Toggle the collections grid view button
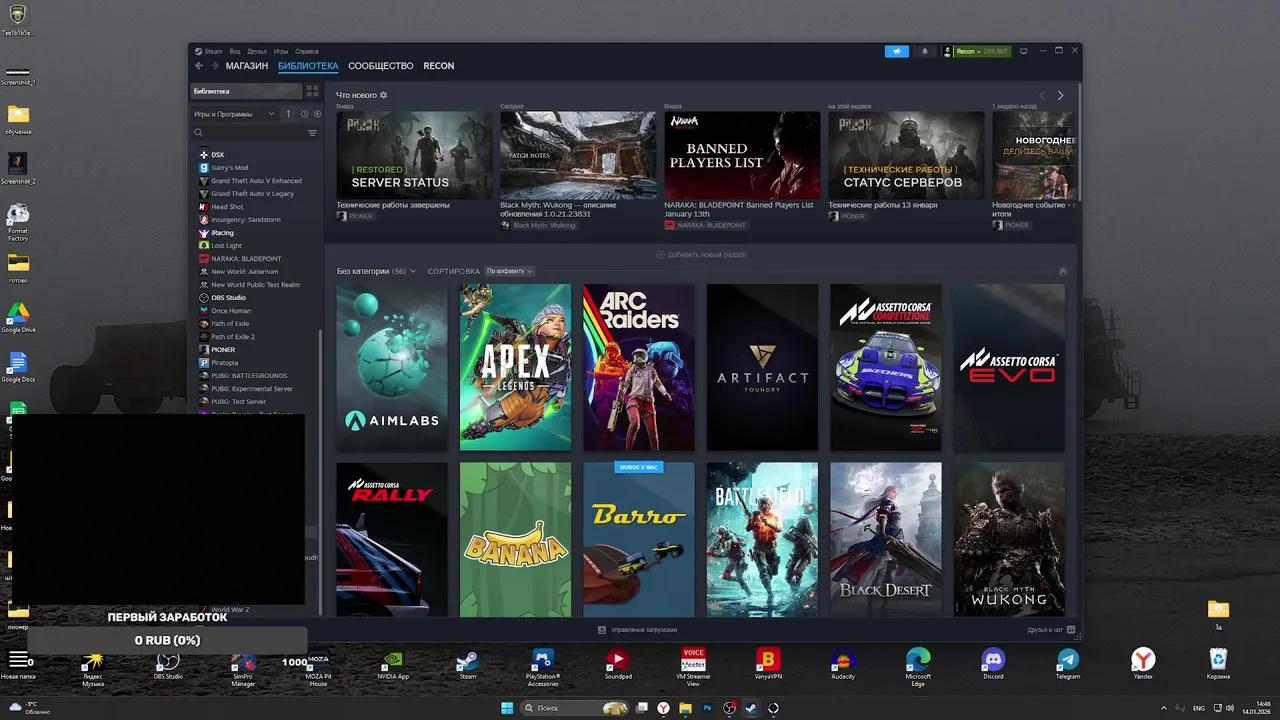 point(312,91)
